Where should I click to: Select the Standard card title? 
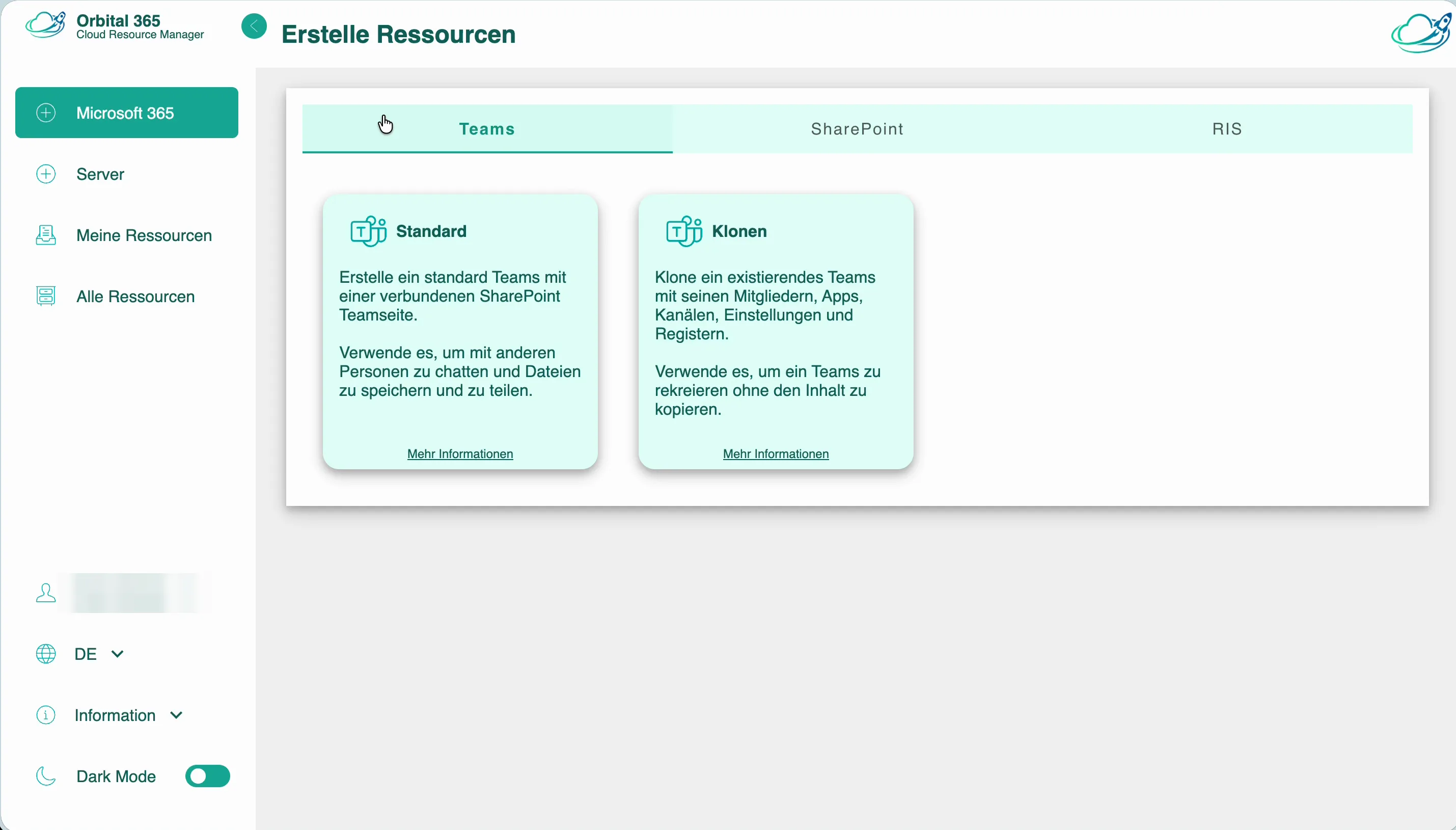431,231
